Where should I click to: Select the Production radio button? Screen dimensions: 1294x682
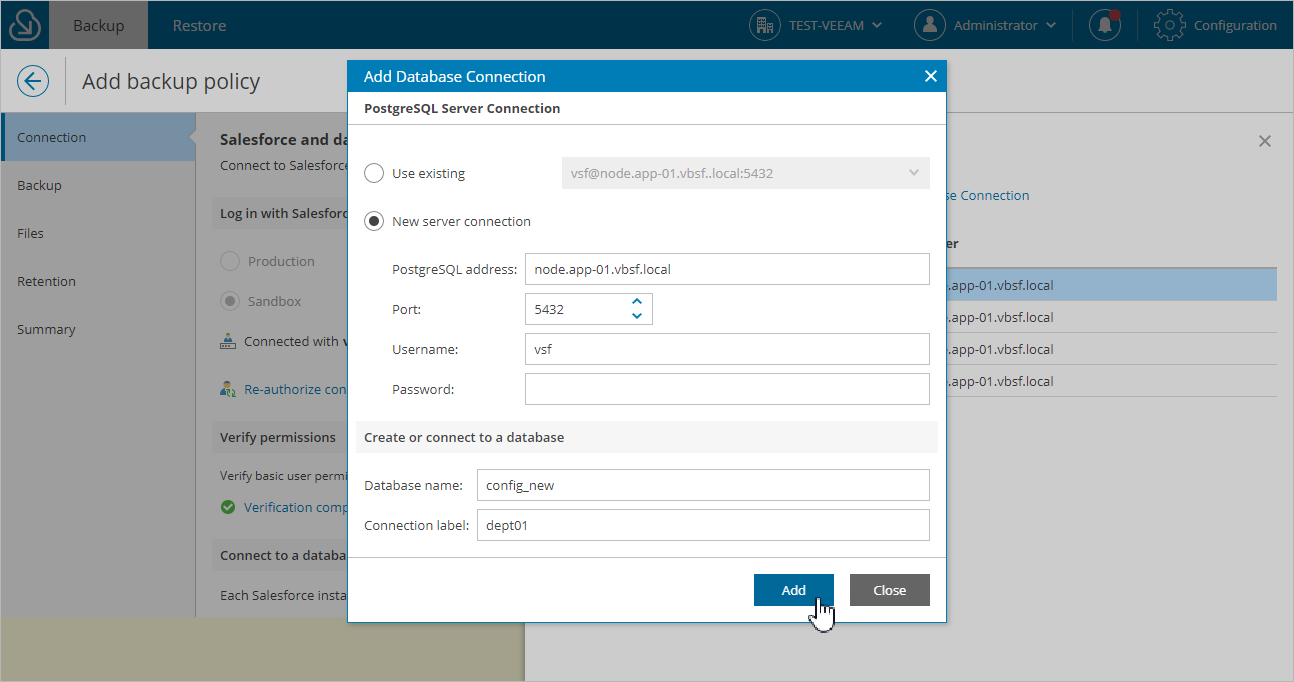[230, 261]
